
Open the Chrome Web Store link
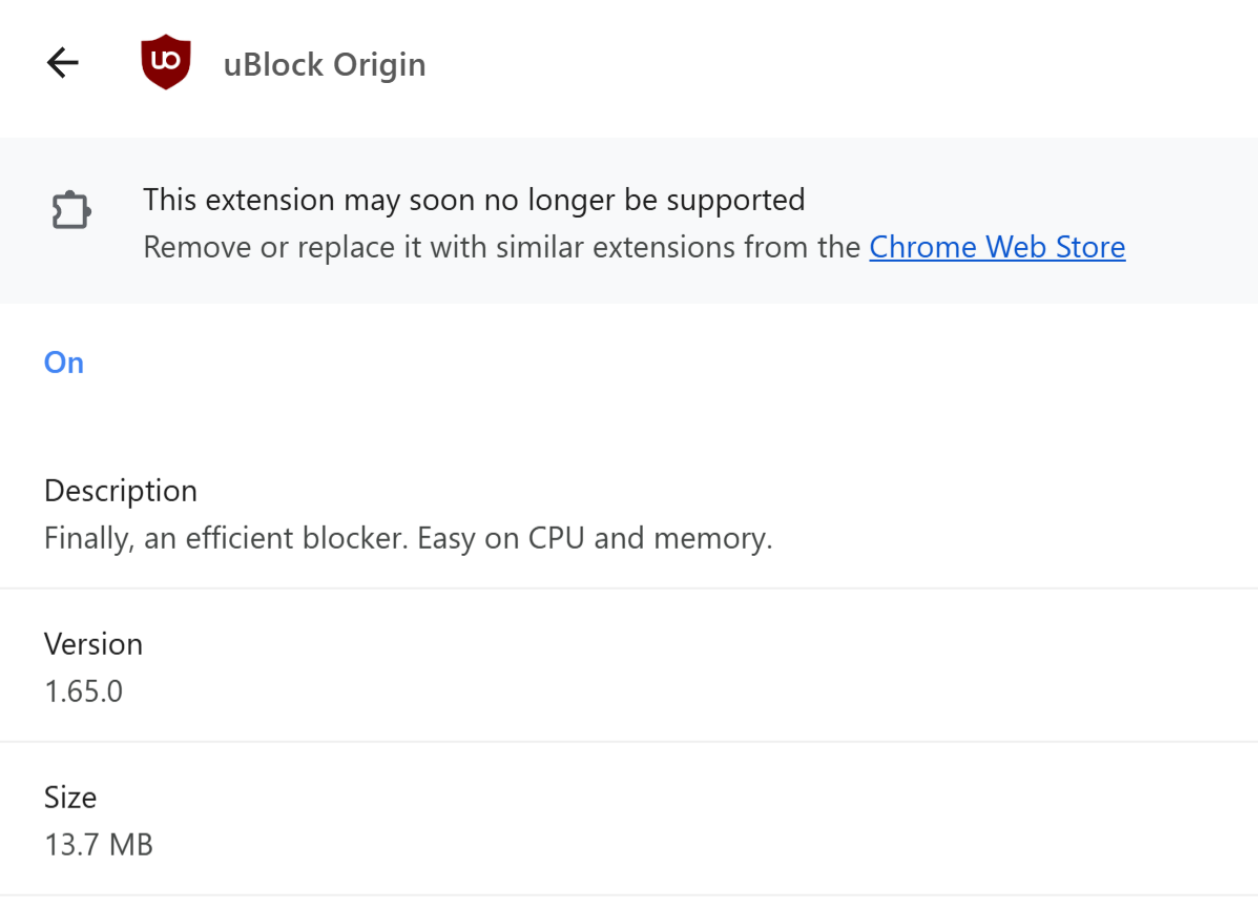[x=997, y=247]
